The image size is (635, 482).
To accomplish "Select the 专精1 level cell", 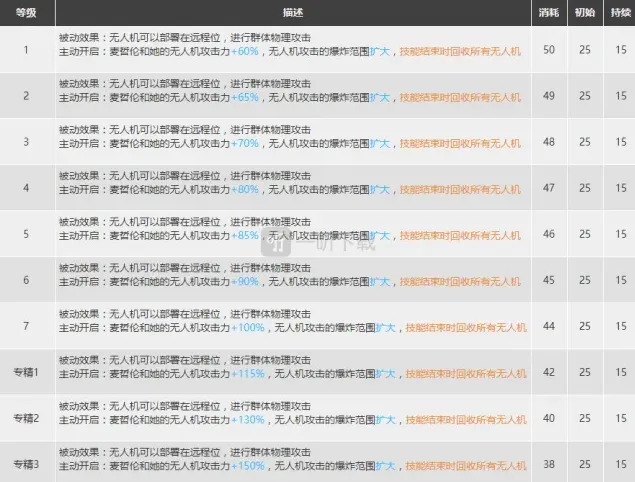I will coord(26,372).
